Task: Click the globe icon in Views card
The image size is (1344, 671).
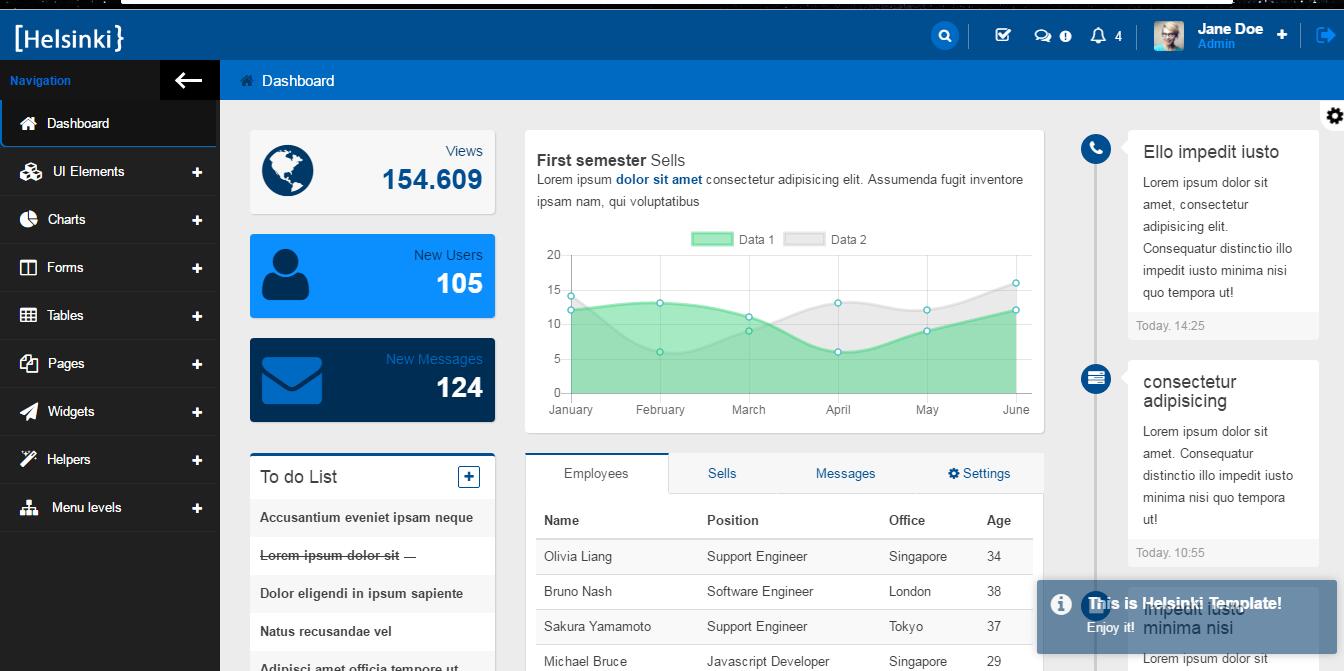Action: pyautogui.click(x=288, y=170)
